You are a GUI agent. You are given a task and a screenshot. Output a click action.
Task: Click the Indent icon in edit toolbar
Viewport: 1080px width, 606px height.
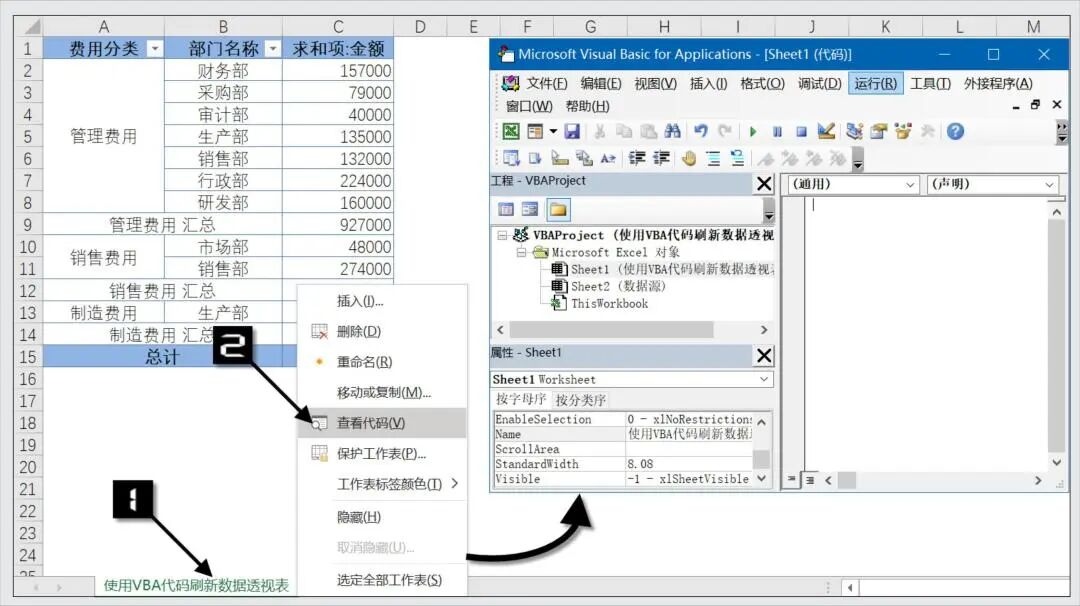coord(637,158)
